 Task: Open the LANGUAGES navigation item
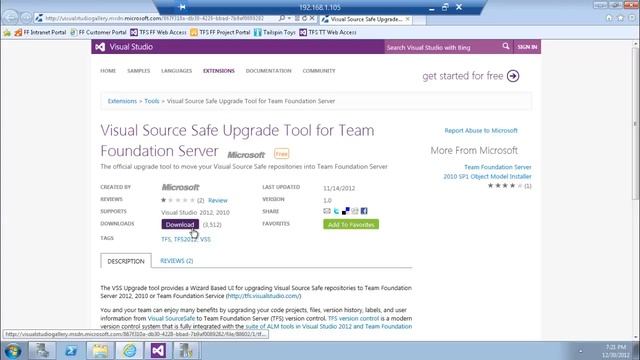click(176, 71)
